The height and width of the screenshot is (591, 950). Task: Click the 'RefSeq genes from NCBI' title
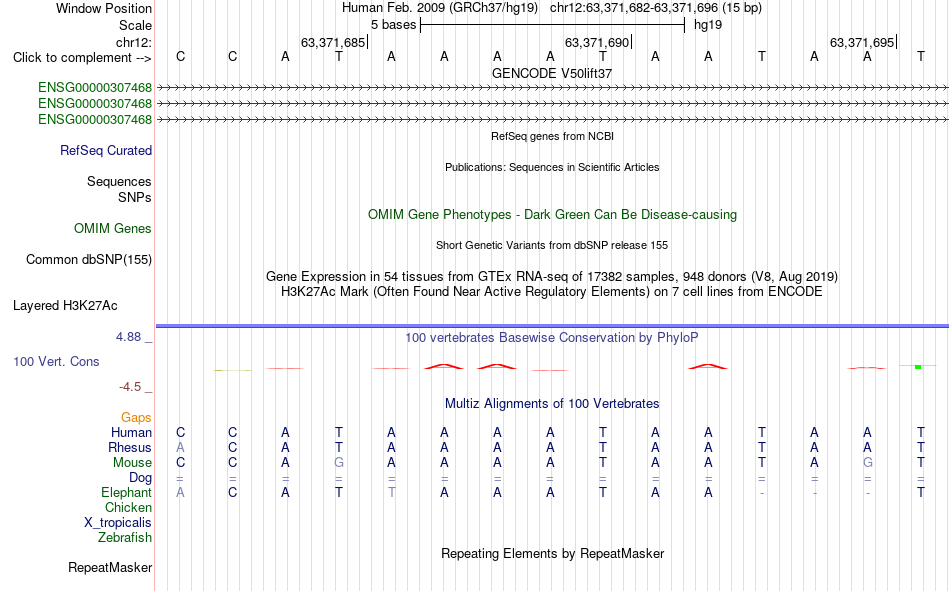point(552,136)
